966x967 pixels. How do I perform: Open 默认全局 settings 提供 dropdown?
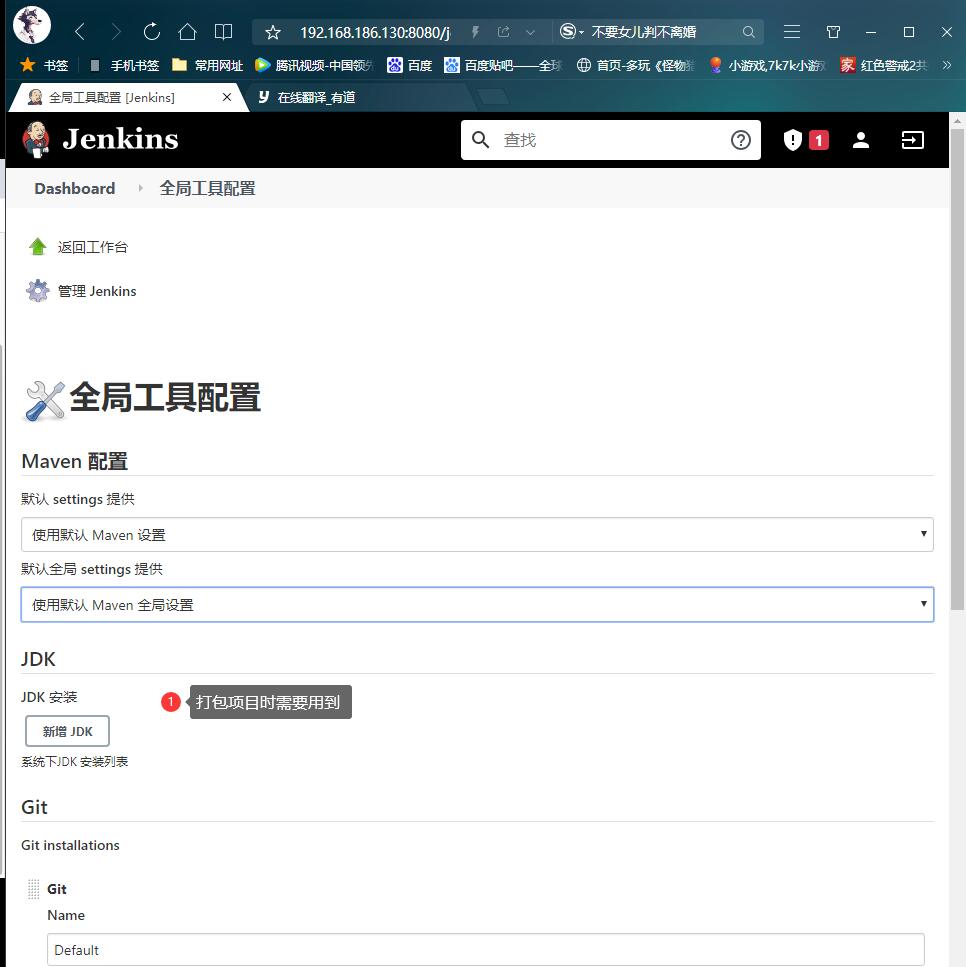pyautogui.click(x=477, y=604)
